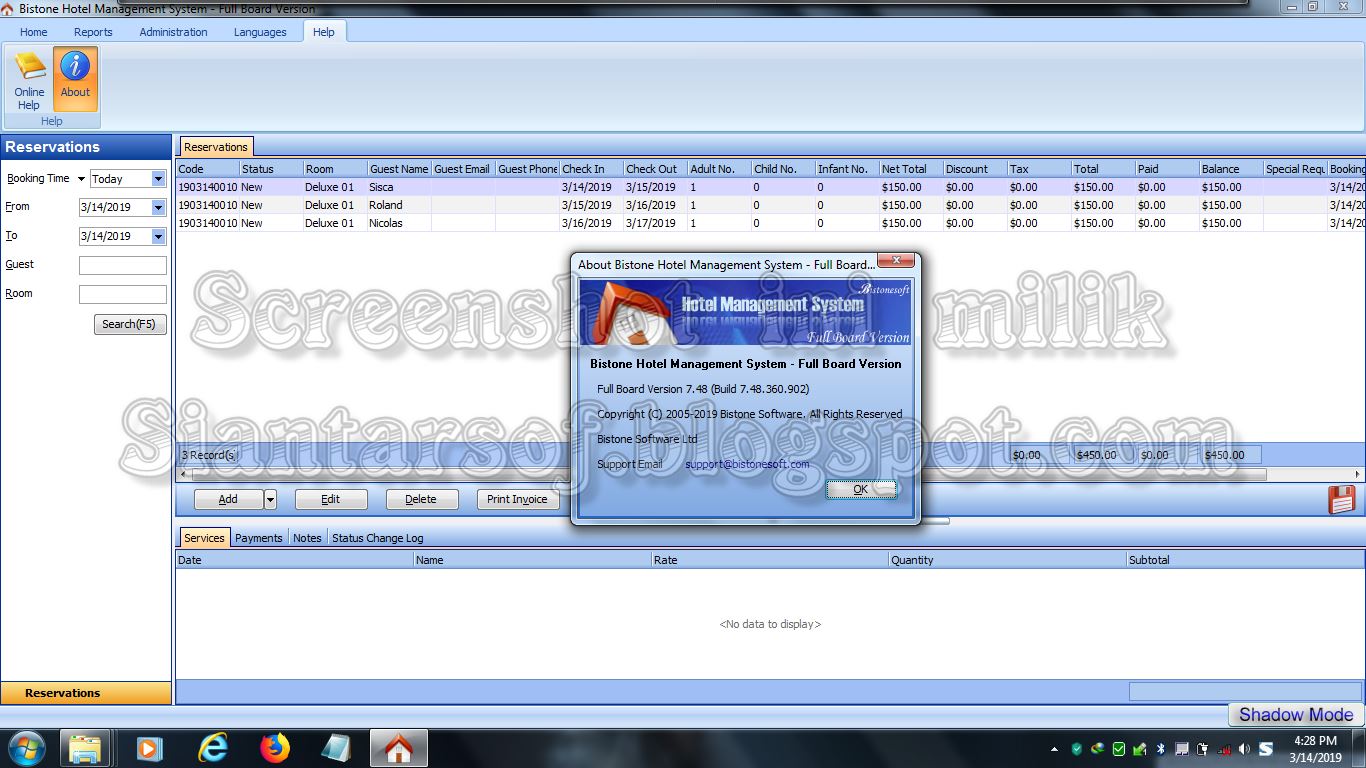This screenshot has width=1366, height=768.
Task: Click the Delete reservation button
Action: click(x=421, y=499)
